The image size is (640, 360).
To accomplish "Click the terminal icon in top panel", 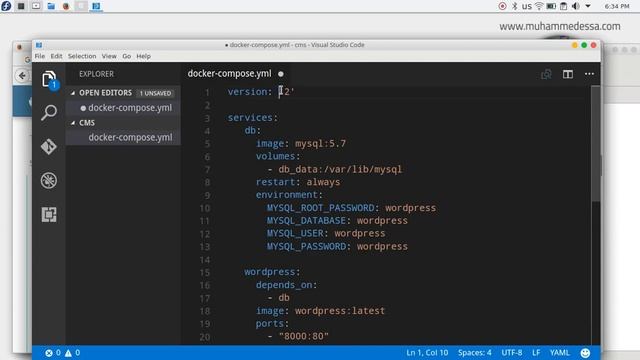I will point(21,6).
